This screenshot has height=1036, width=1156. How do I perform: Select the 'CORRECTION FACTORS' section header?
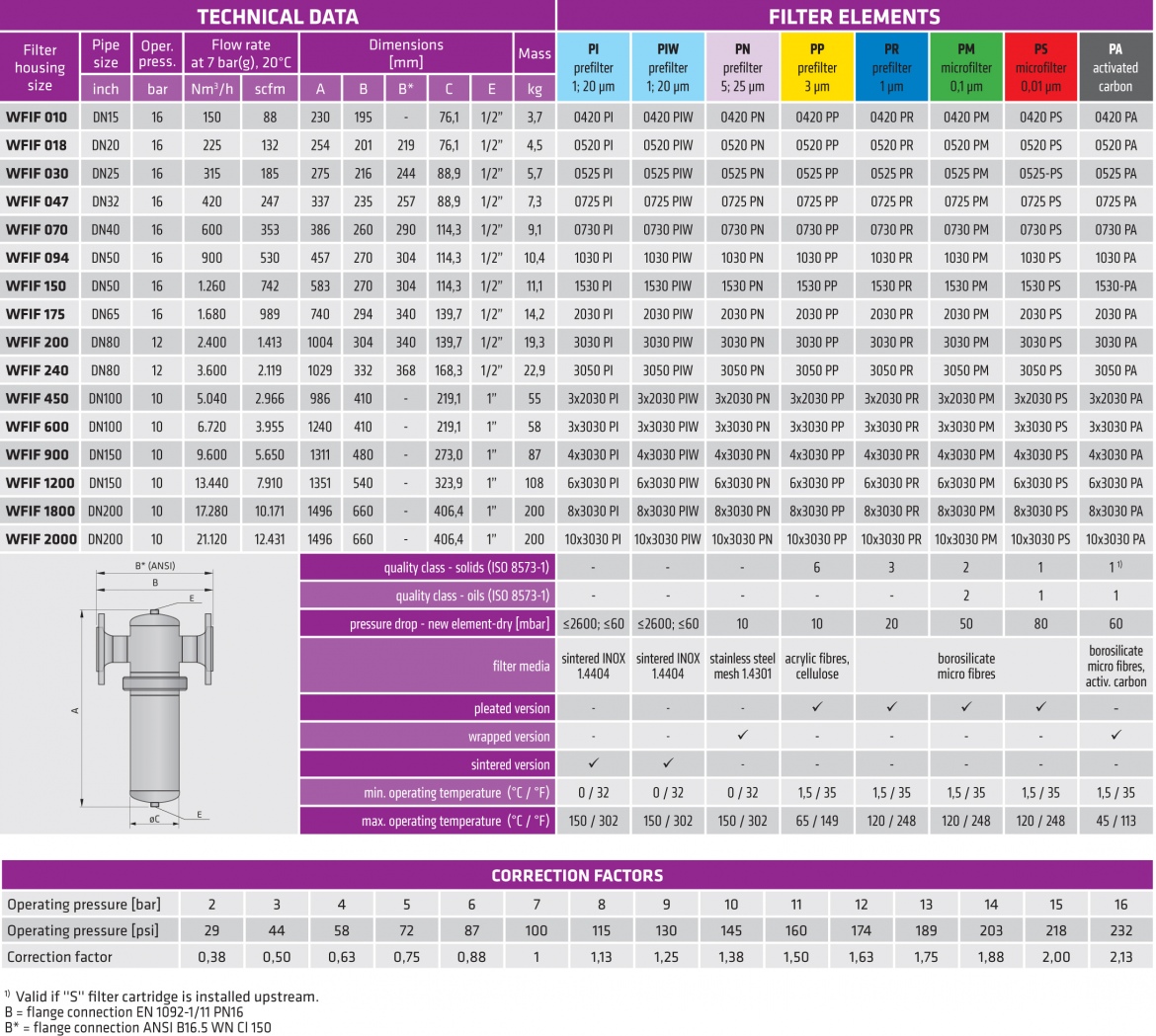[x=577, y=875]
